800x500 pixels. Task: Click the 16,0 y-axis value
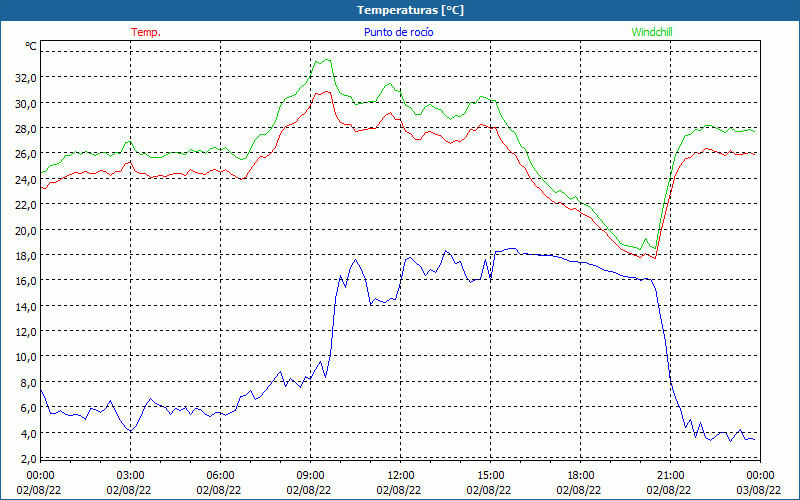(26, 281)
